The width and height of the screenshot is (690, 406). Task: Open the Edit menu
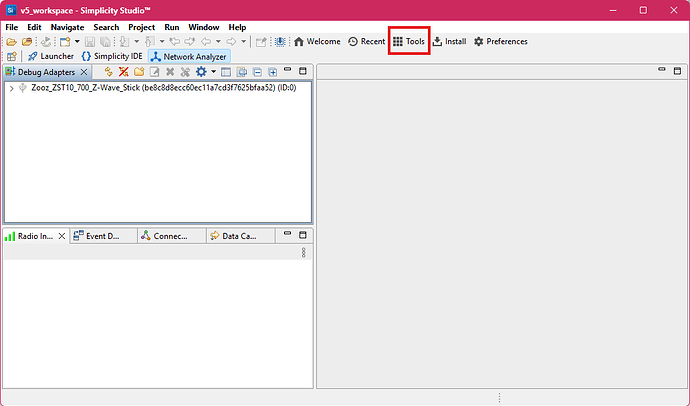pos(34,27)
